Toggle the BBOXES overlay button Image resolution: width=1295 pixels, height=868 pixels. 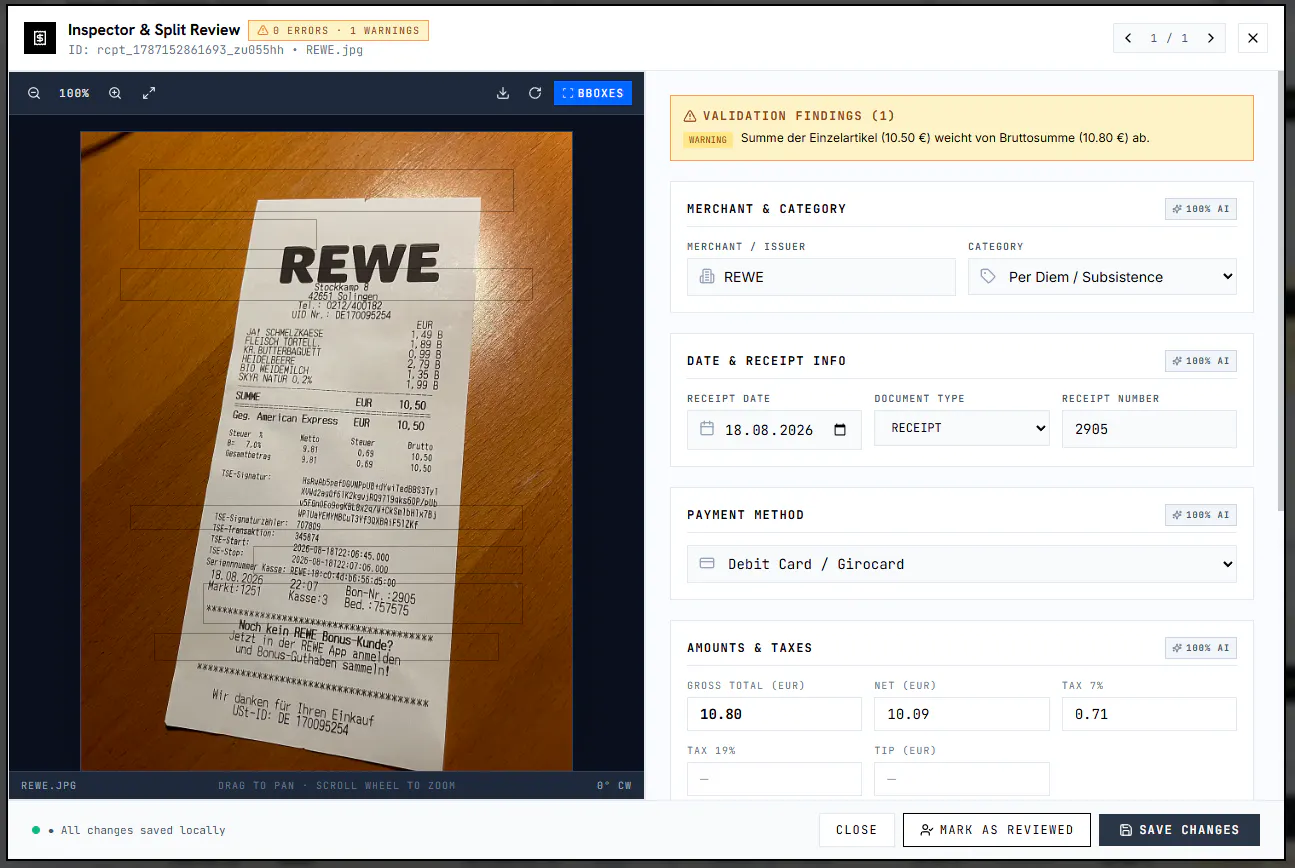[593, 93]
